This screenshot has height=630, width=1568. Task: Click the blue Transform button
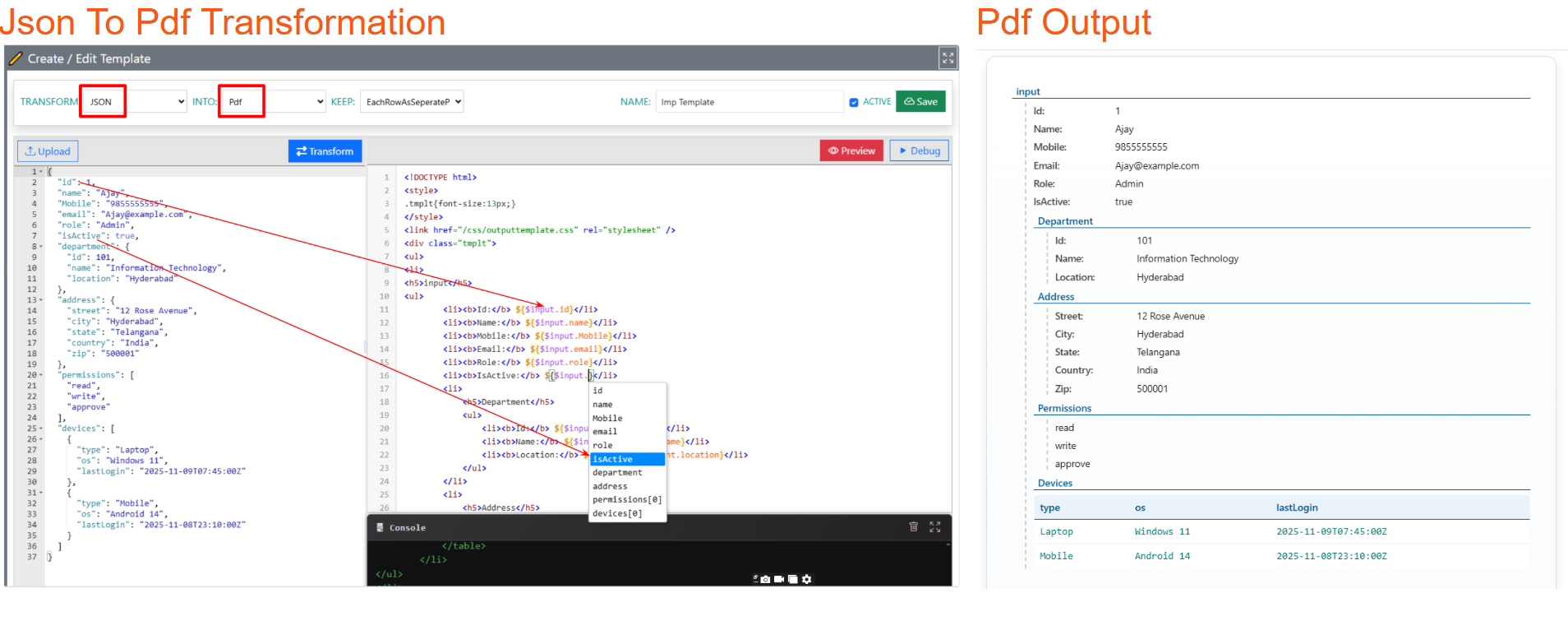click(325, 151)
